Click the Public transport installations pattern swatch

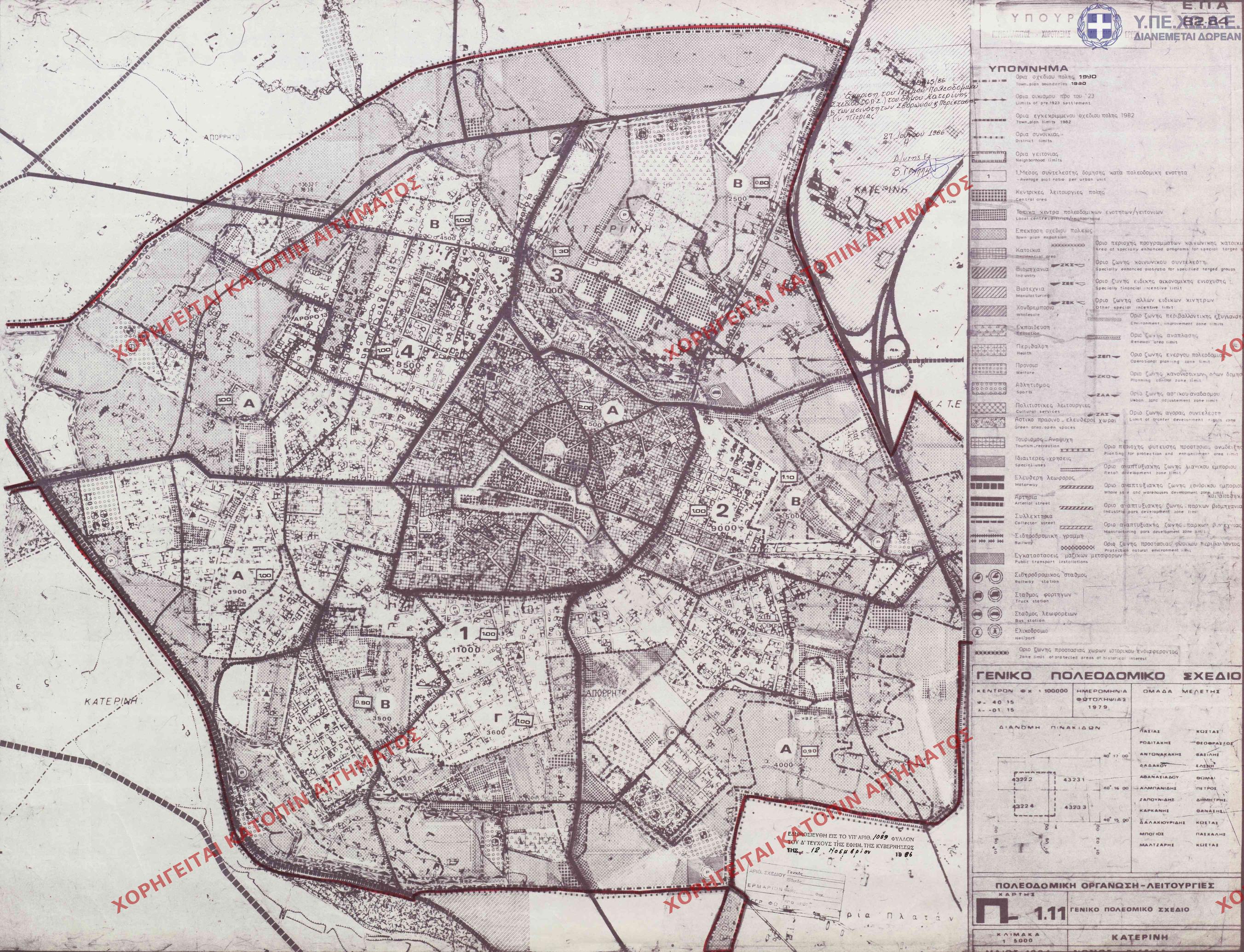click(x=989, y=559)
